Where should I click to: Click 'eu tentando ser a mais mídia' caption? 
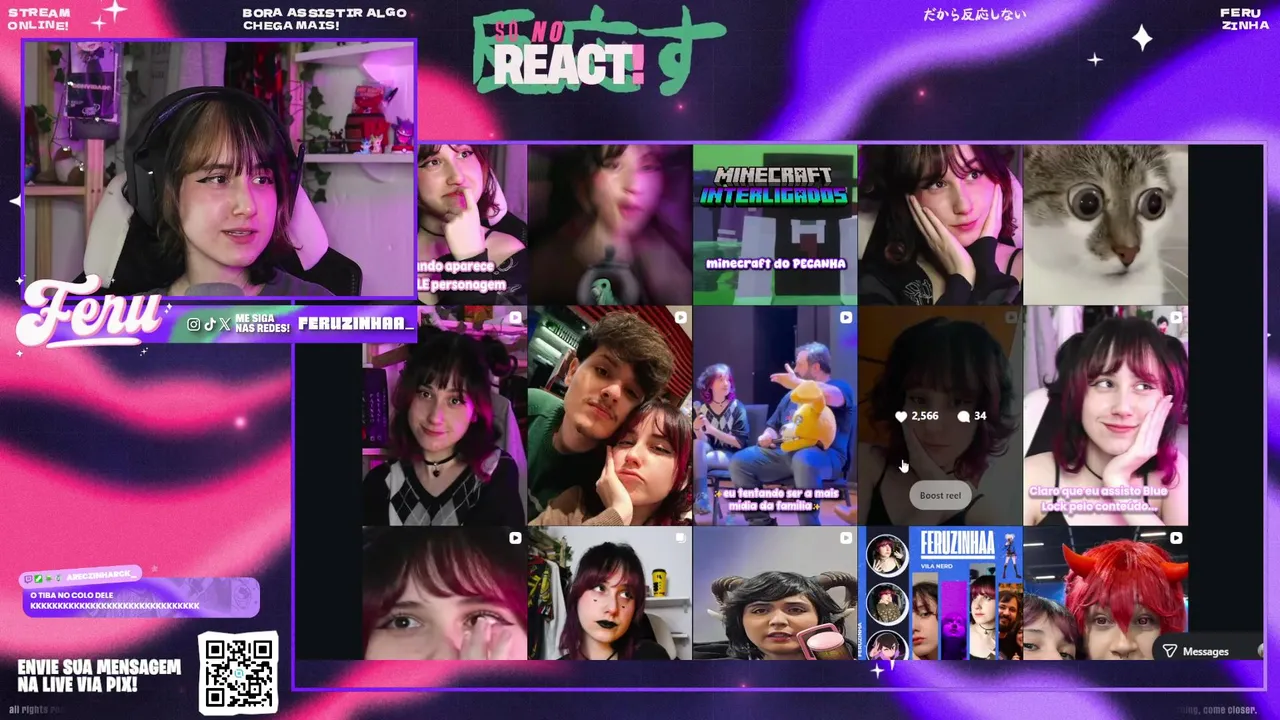tap(775, 499)
